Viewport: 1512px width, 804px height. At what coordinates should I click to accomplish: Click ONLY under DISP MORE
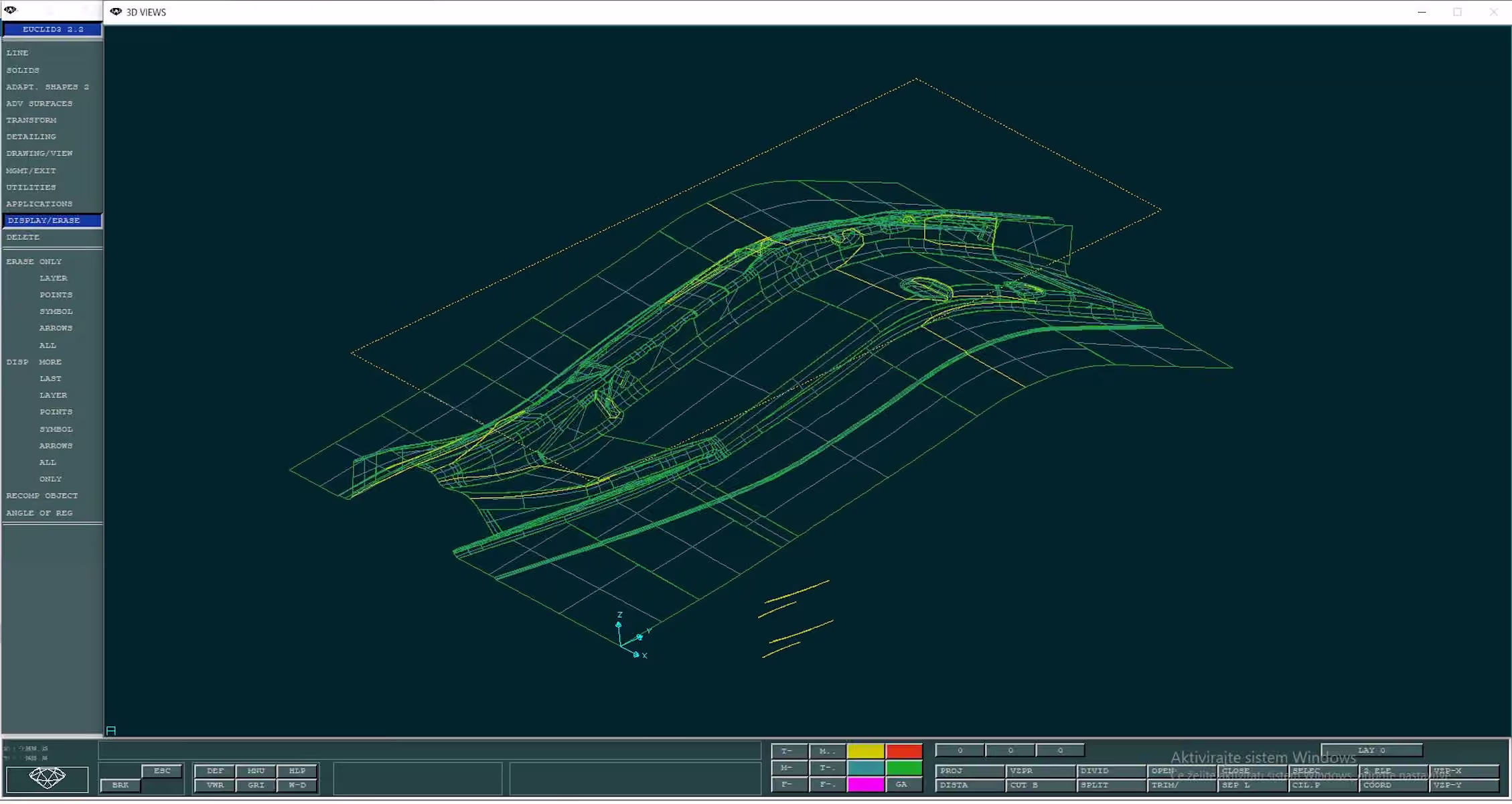click(50, 479)
